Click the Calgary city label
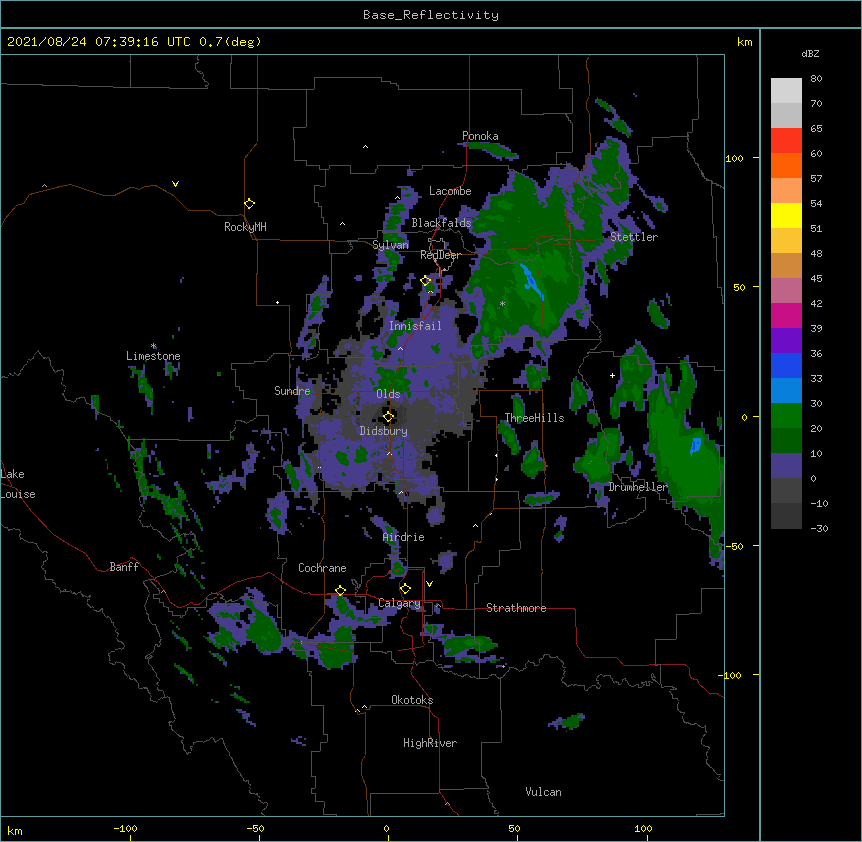This screenshot has width=862, height=842. click(399, 603)
